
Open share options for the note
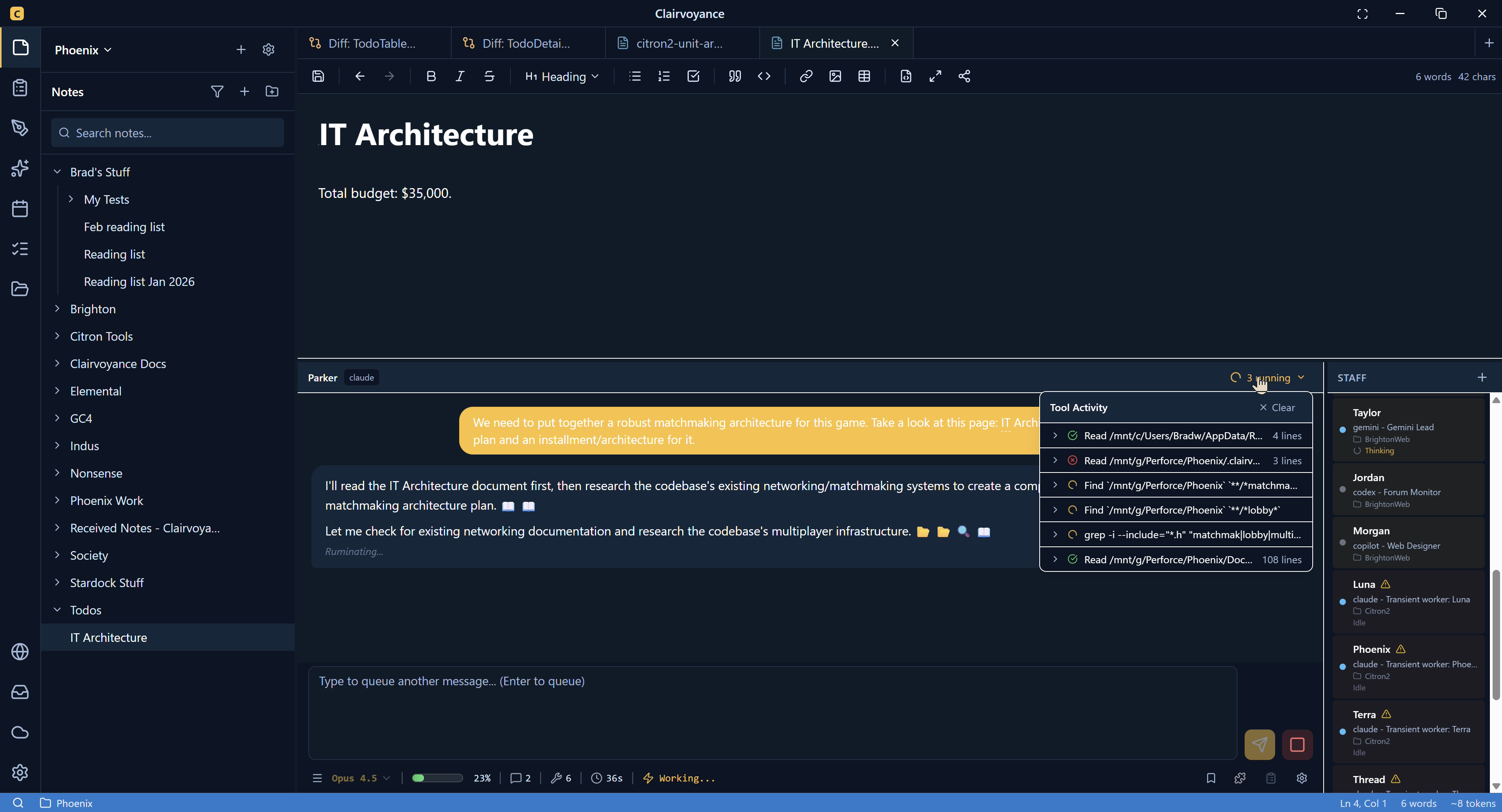(965, 76)
